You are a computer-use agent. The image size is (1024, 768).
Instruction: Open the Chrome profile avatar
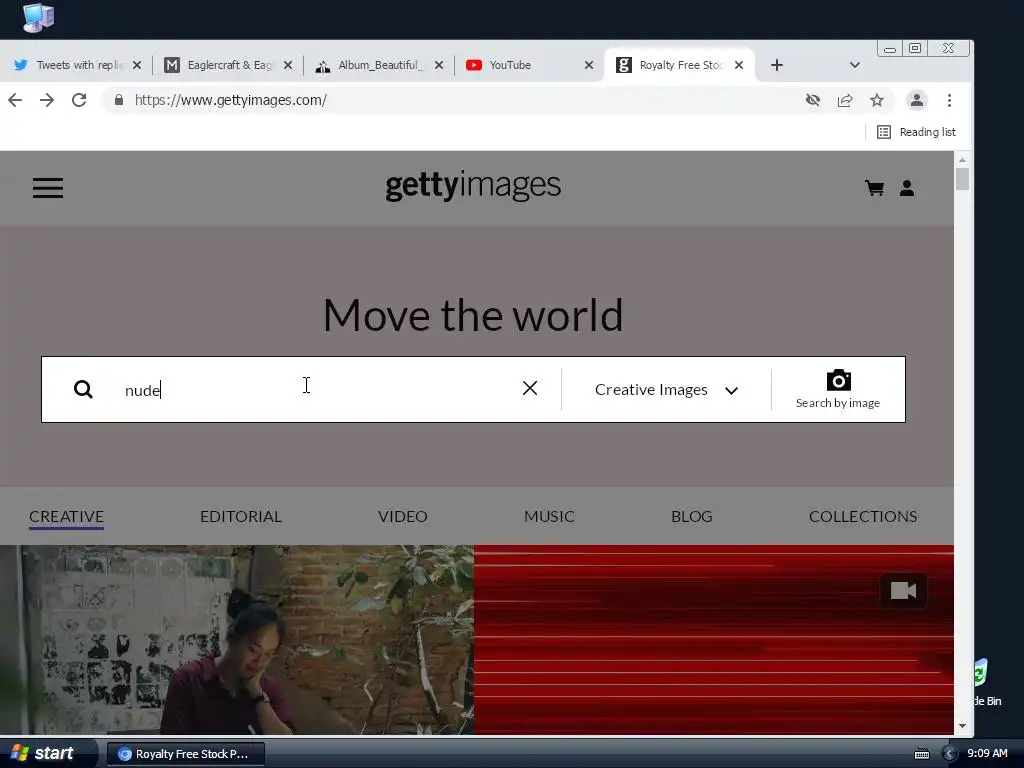(x=917, y=100)
